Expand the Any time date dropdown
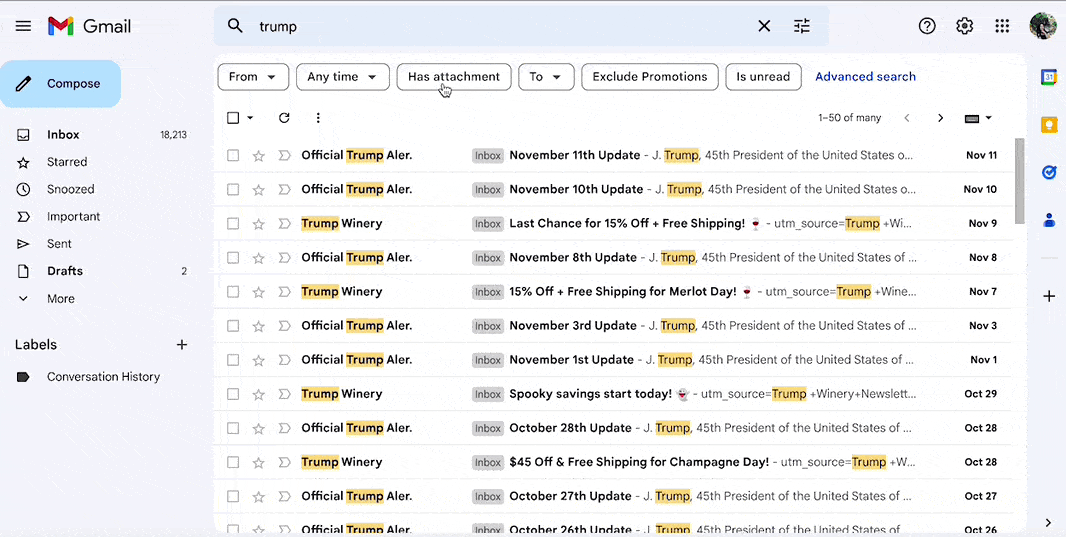Screen dimensions: 1066x537 point(342,77)
